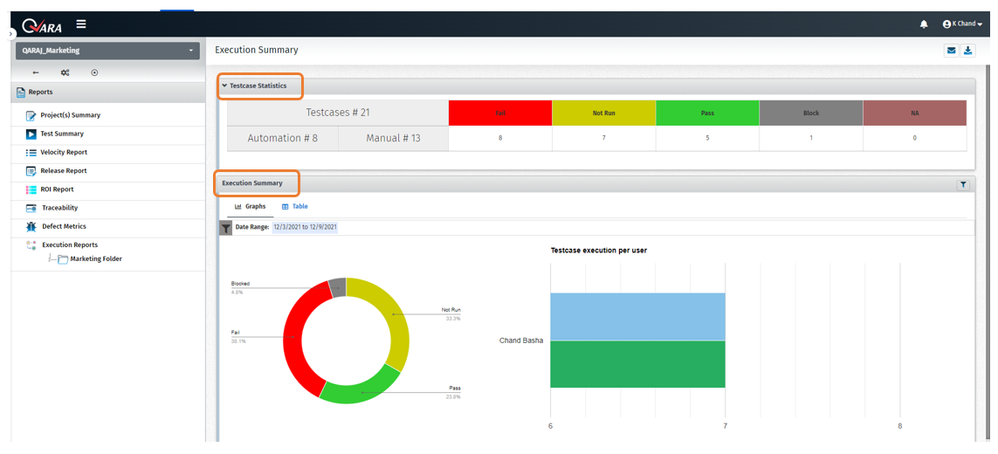The width and height of the screenshot is (998, 454).
Task: Click the gray Blocked donut segment
Action: 337,288
